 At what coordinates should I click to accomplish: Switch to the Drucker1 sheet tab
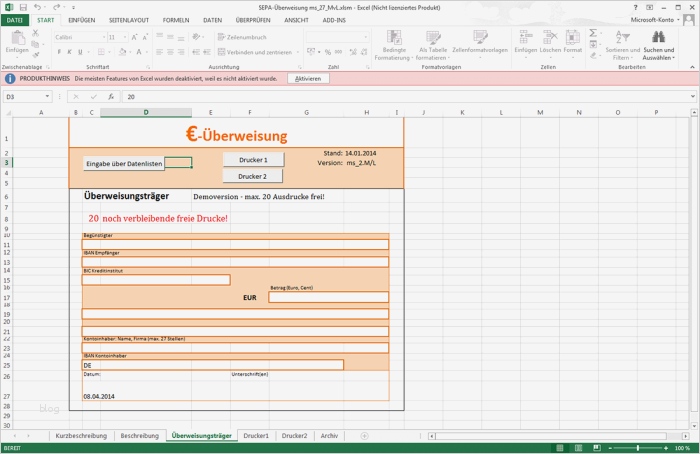(256, 436)
